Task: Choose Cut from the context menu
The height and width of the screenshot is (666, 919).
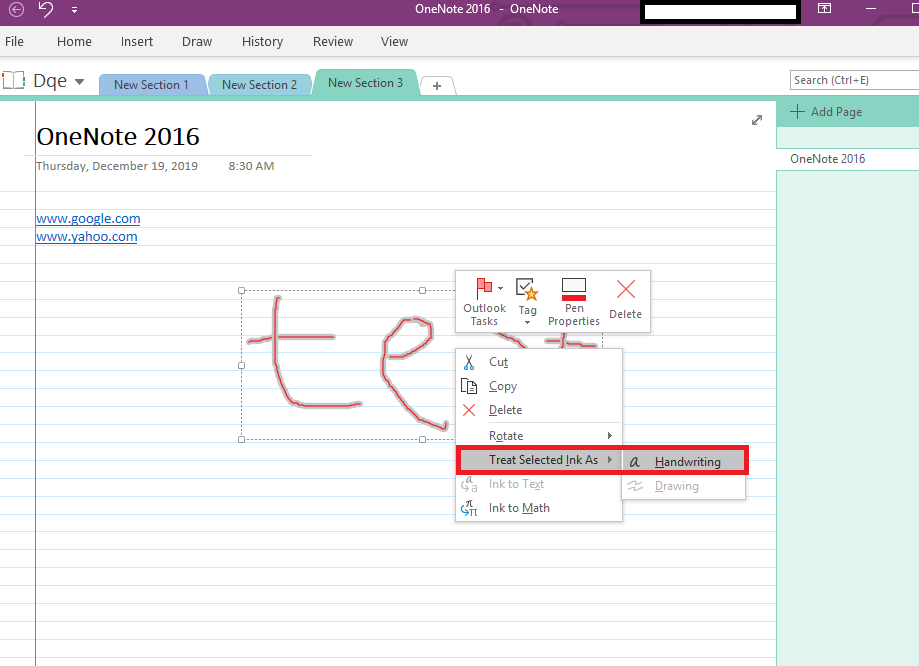Action: (x=539, y=362)
